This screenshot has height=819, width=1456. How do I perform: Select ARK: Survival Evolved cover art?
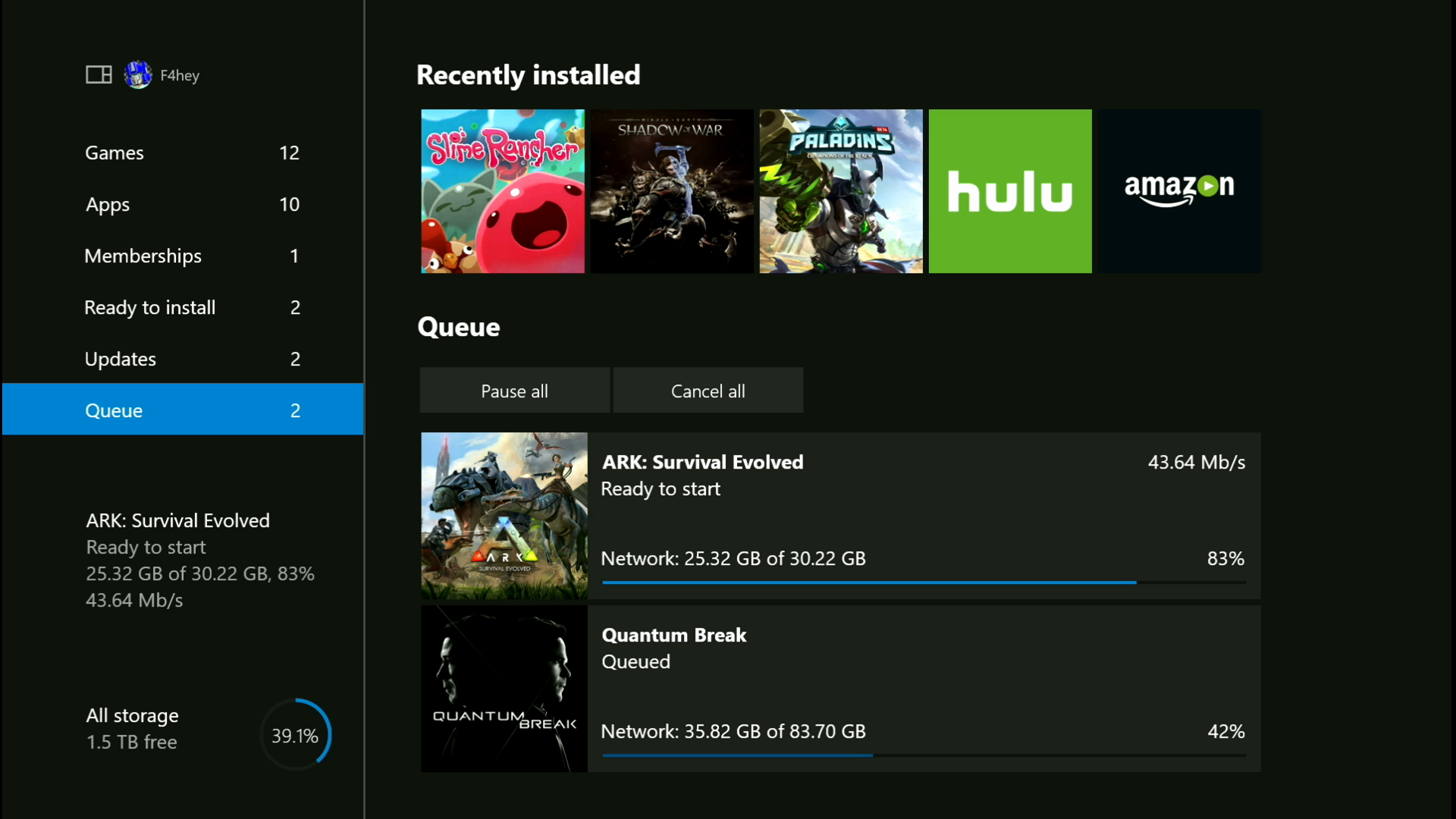pos(504,516)
